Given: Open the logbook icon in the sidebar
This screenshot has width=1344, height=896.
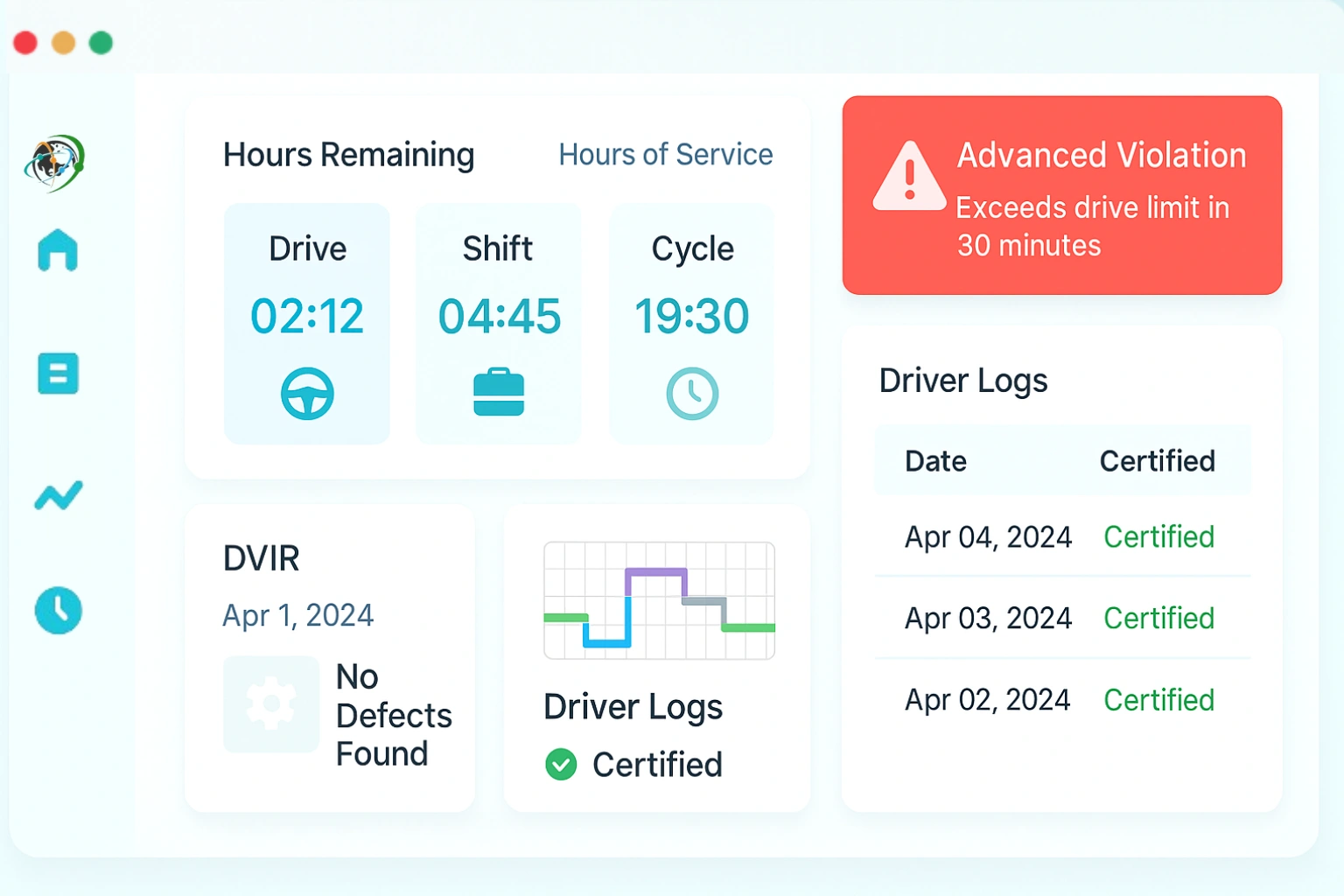Looking at the screenshot, I should coord(58,374).
